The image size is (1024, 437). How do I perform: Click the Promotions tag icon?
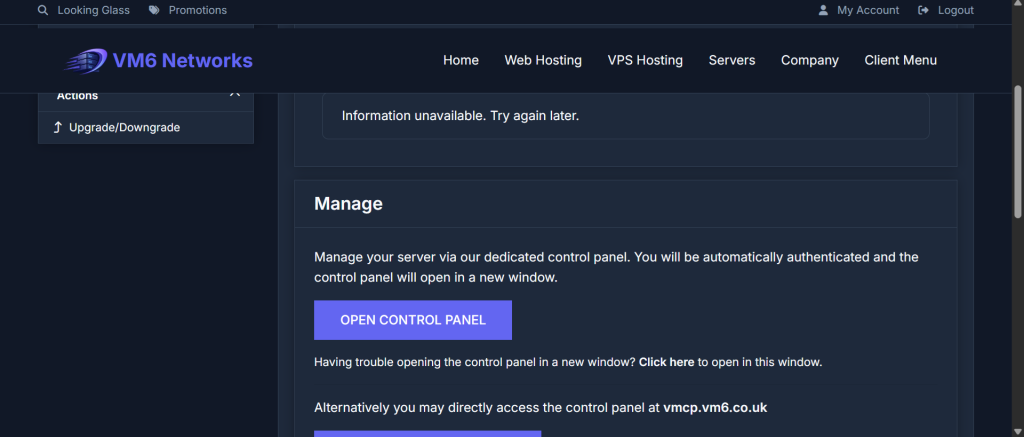point(154,10)
